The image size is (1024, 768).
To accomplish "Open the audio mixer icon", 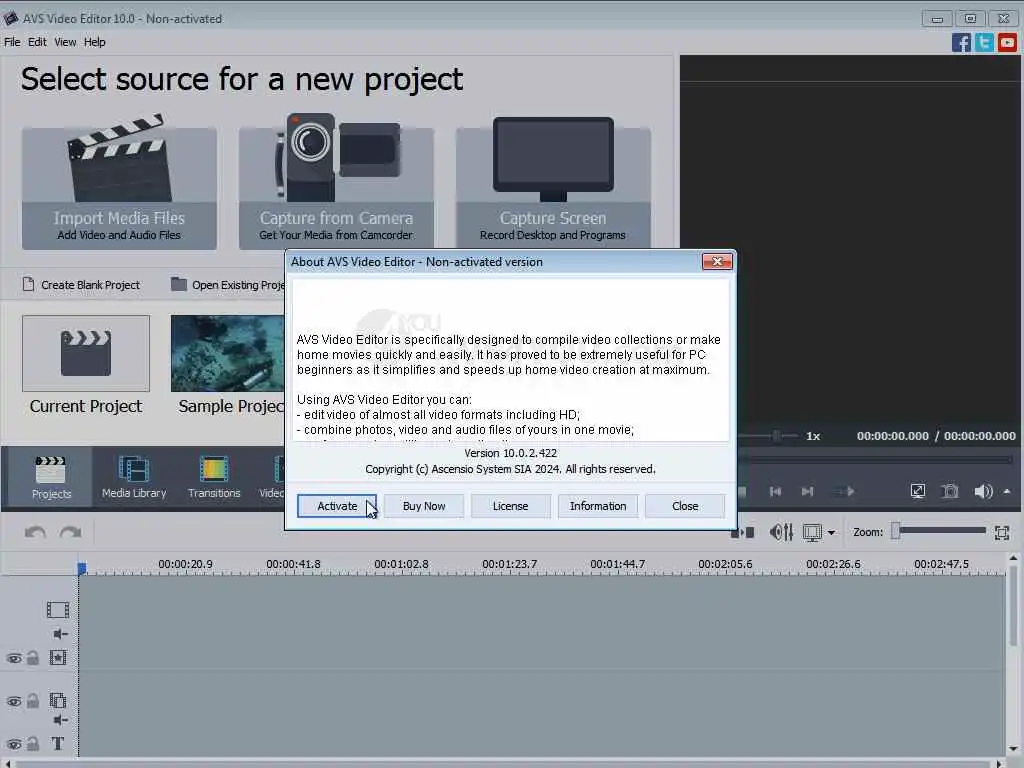I will pyautogui.click(x=781, y=532).
